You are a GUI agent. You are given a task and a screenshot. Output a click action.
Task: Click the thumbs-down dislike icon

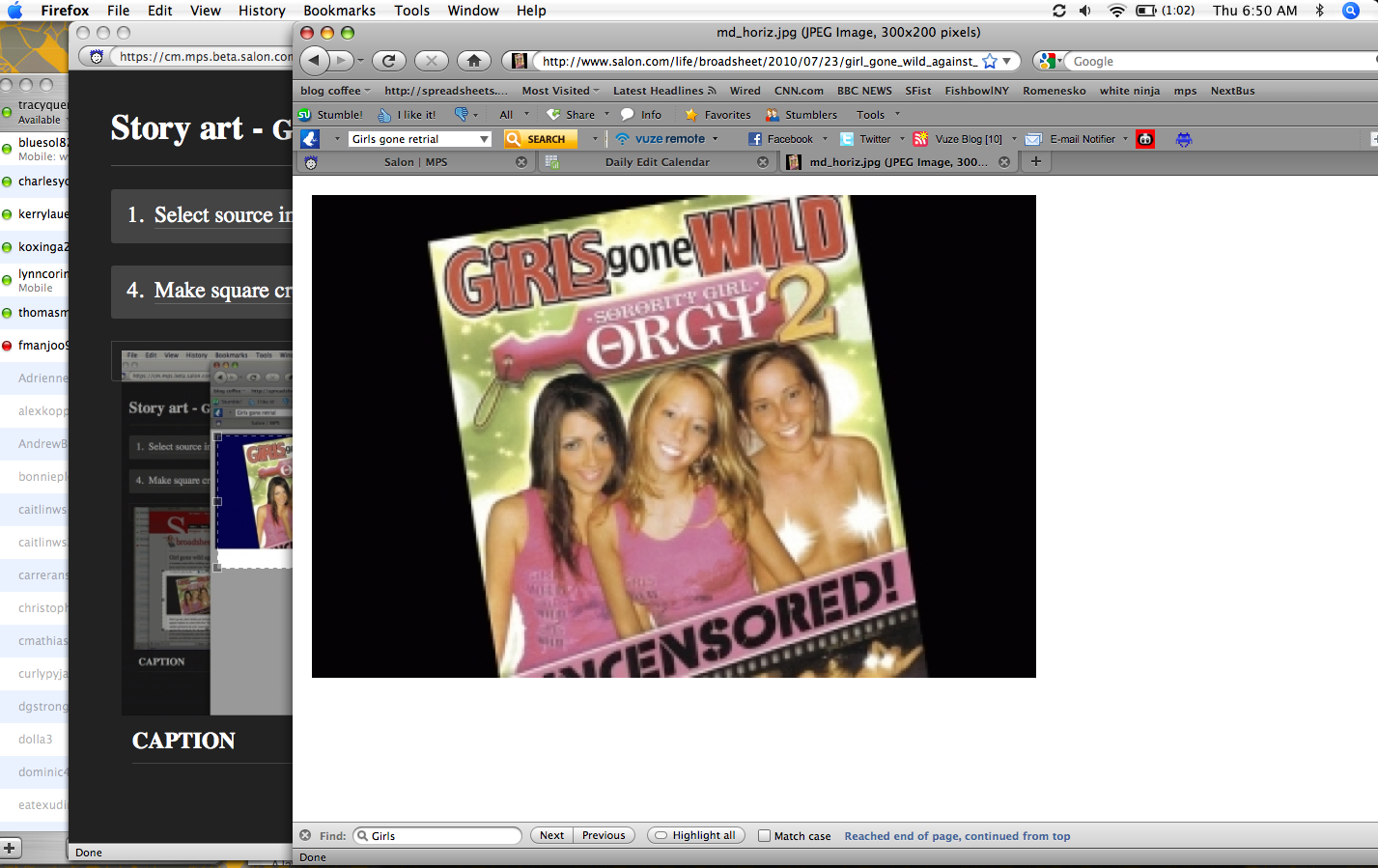(x=462, y=114)
